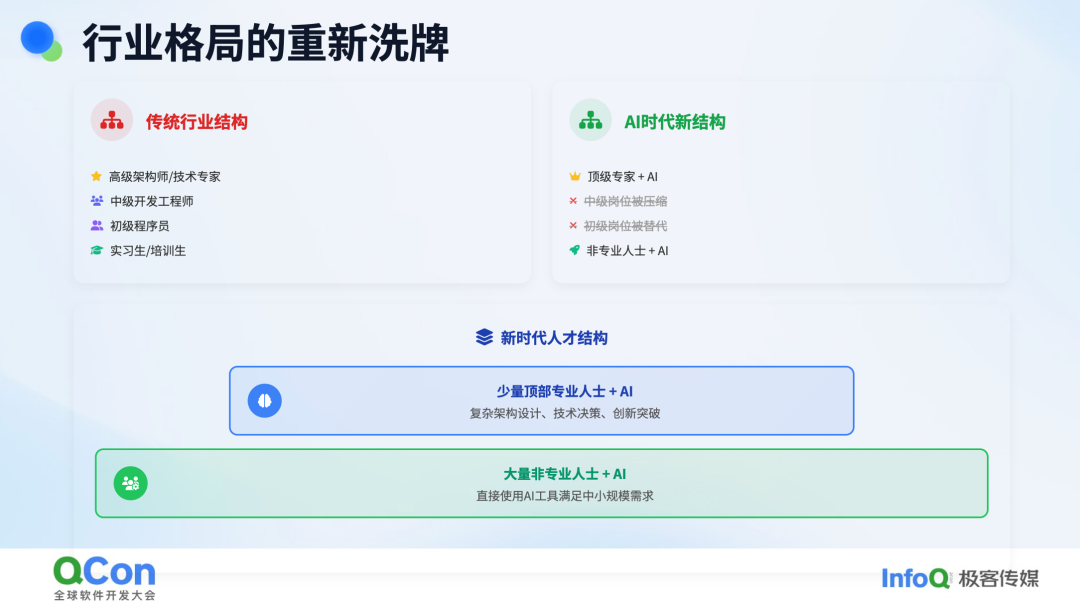Image resolution: width=1080 pixels, height=607 pixels.
Task: Click the crown icon before 顶级专家 + AI
Action: coord(575,176)
